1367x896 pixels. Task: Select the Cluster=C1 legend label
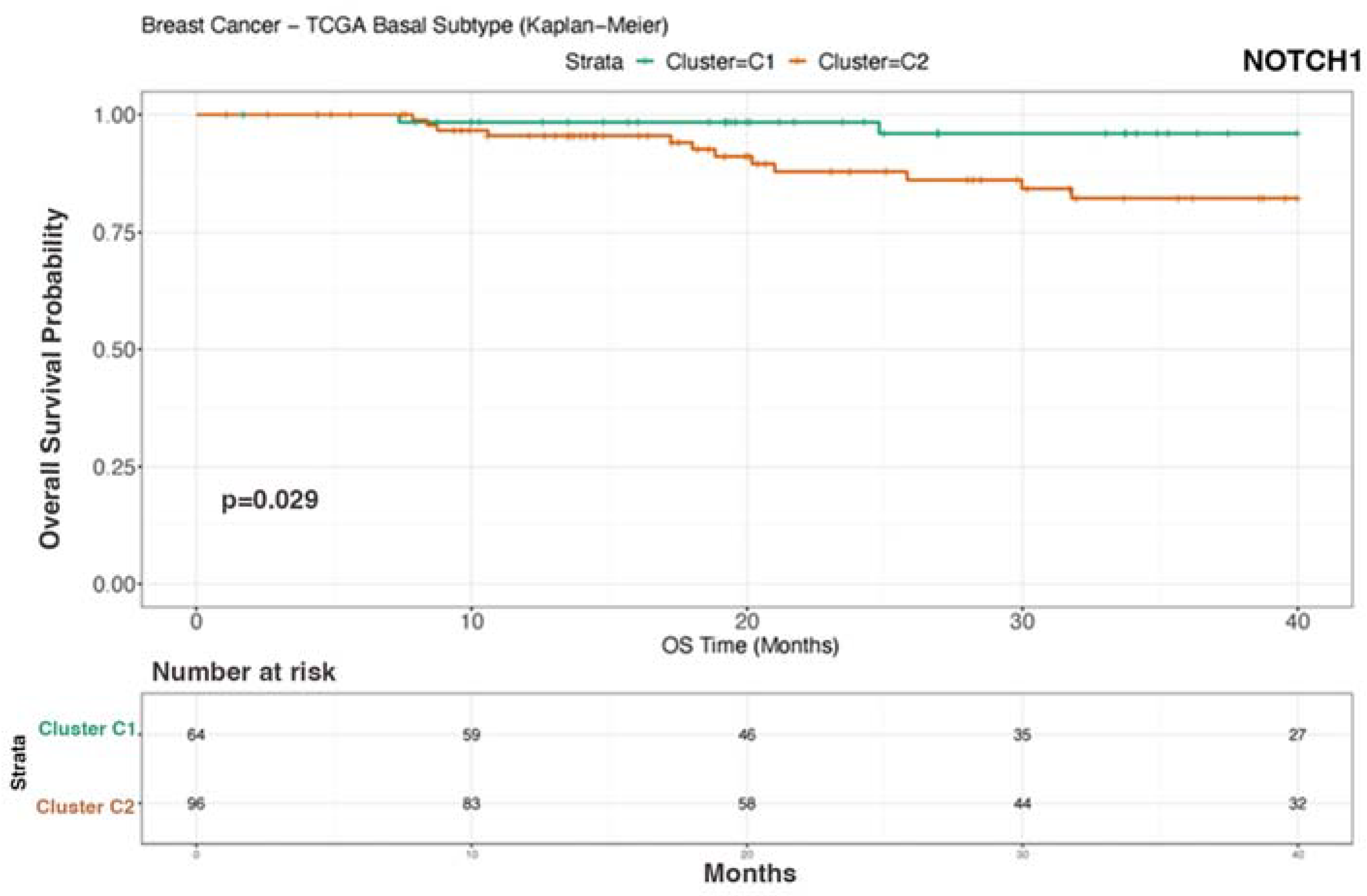[x=720, y=62]
